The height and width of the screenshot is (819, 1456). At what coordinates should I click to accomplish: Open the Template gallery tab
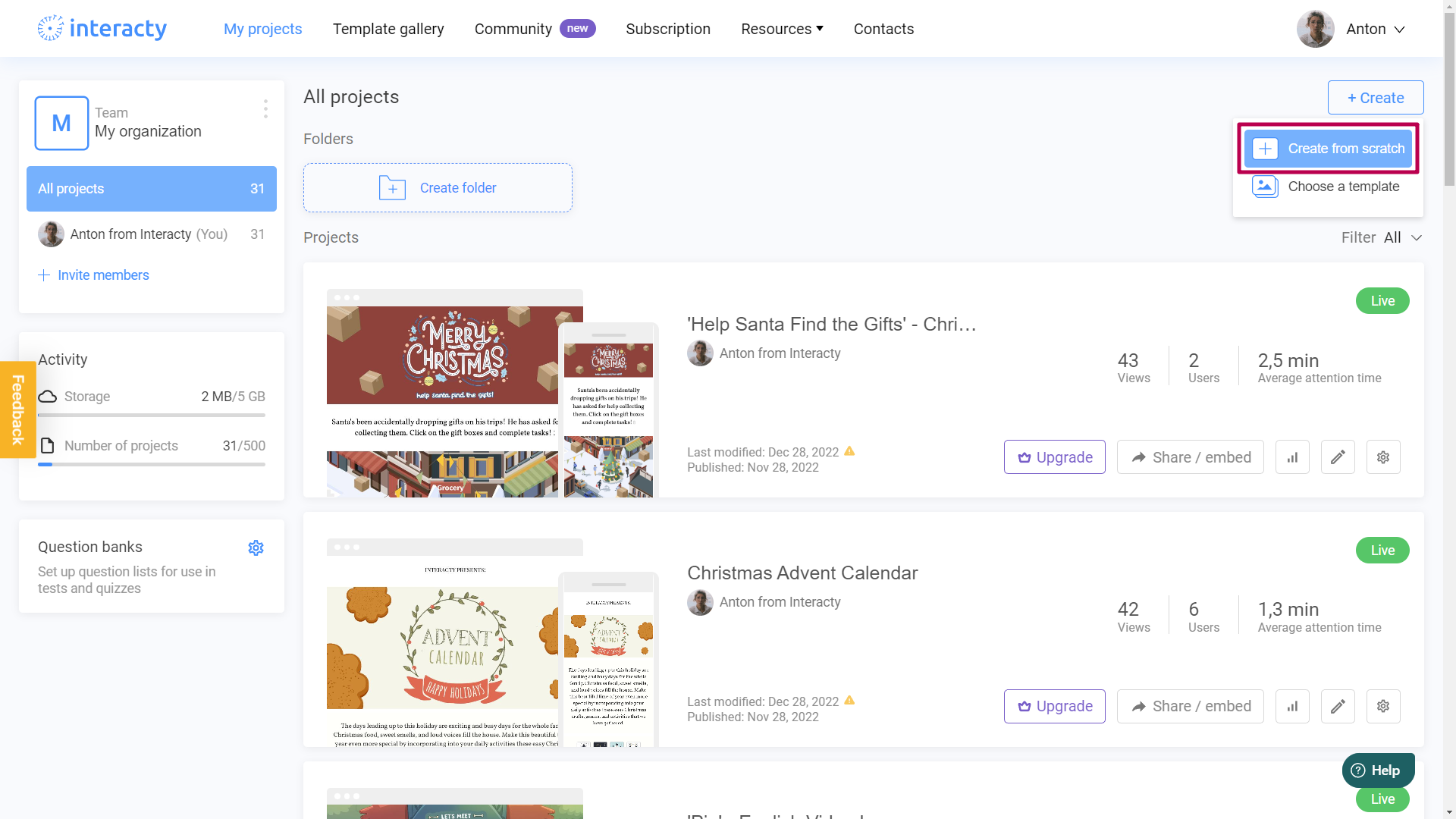[389, 28]
